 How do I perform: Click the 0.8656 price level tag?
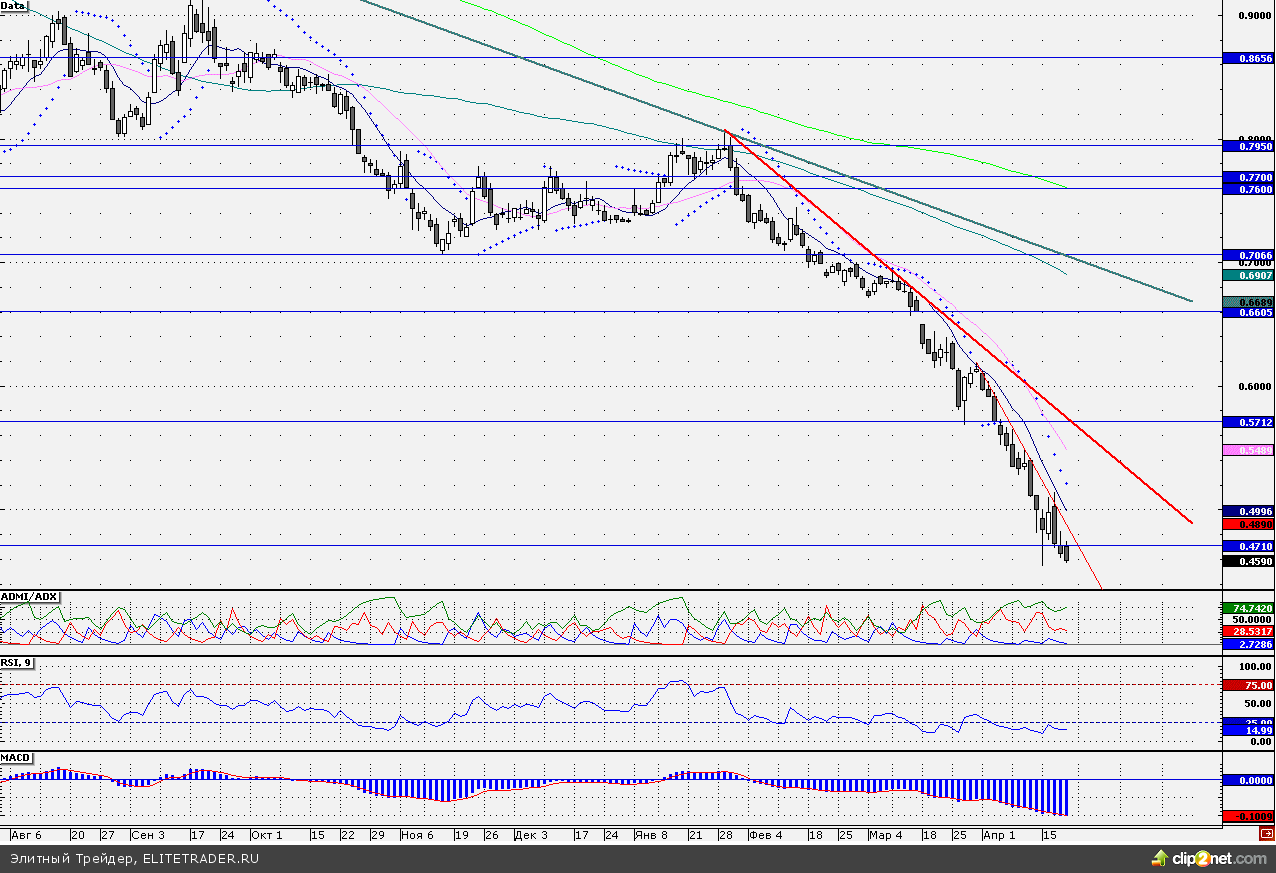pos(1248,59)
